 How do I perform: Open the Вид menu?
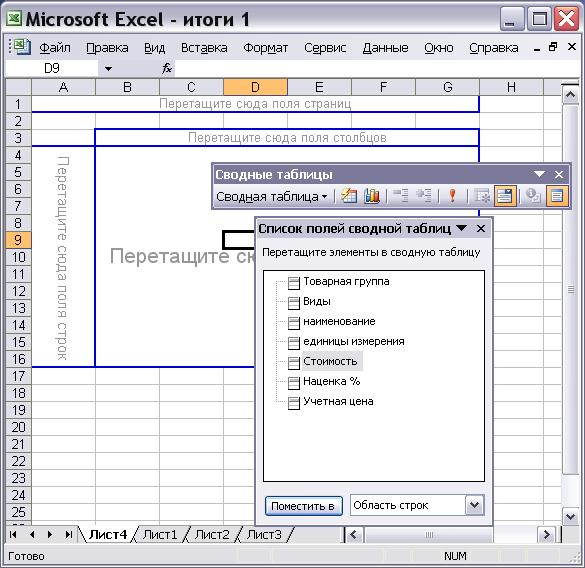pos(154,48)
